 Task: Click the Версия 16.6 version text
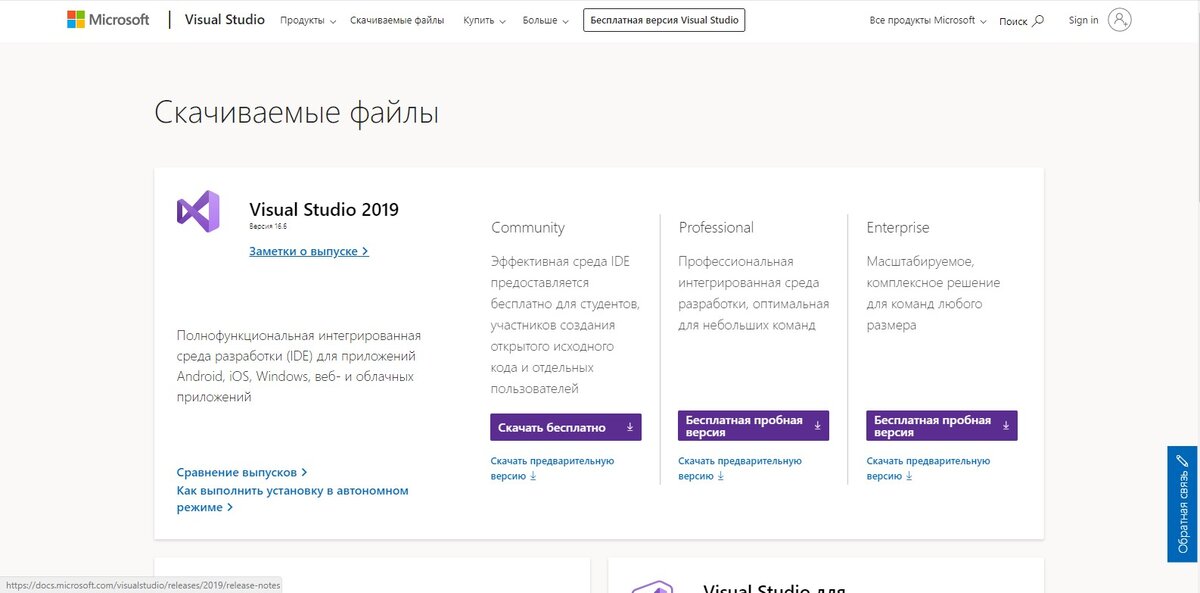[x=268, y=227]
